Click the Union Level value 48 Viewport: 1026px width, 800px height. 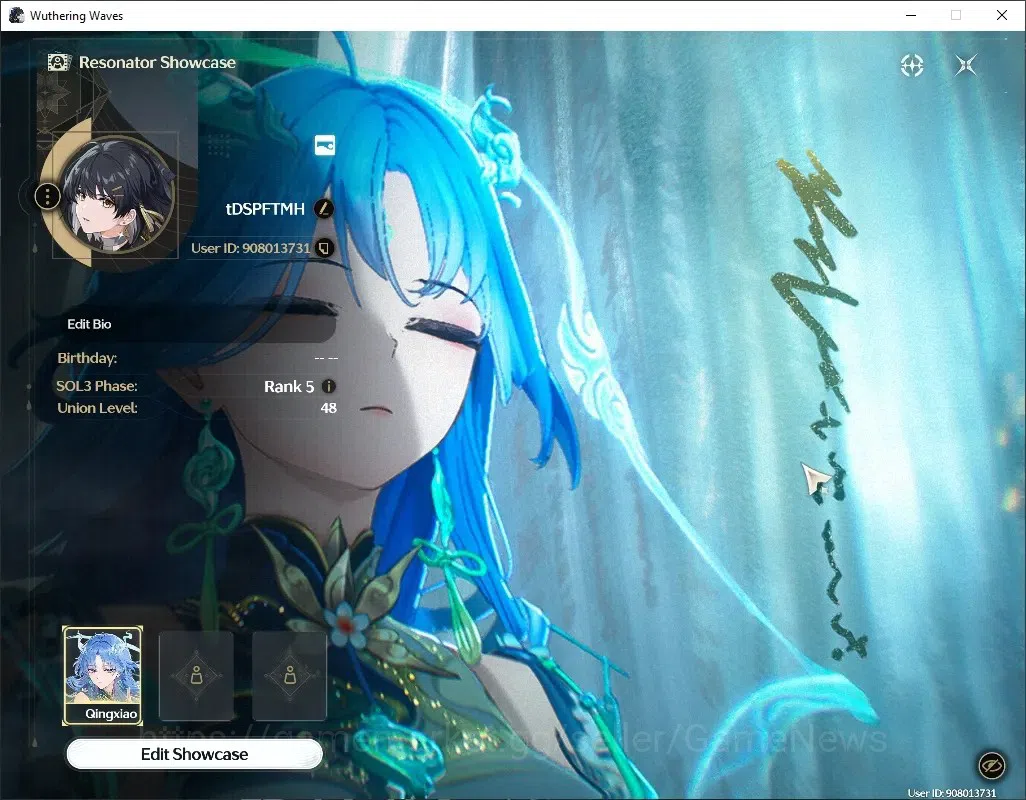pos(328,408)
